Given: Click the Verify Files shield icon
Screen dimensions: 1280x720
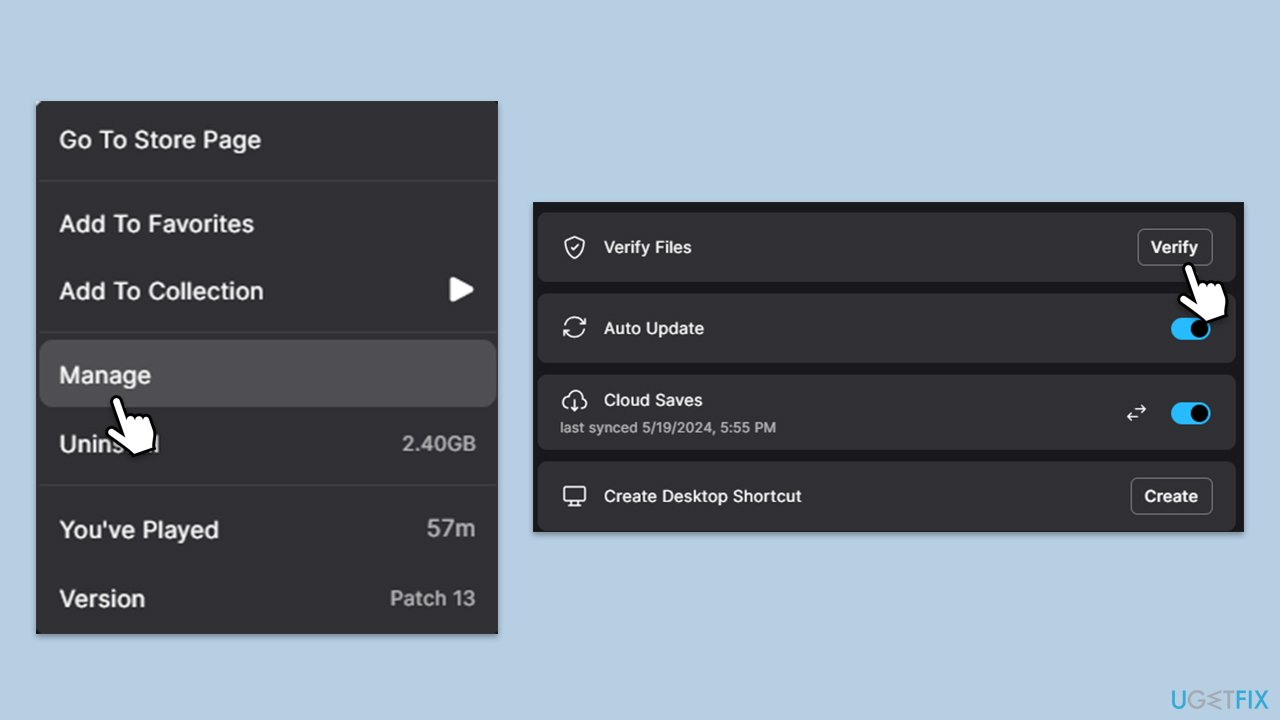Looking at the screenshot, I should pos(574,248).
